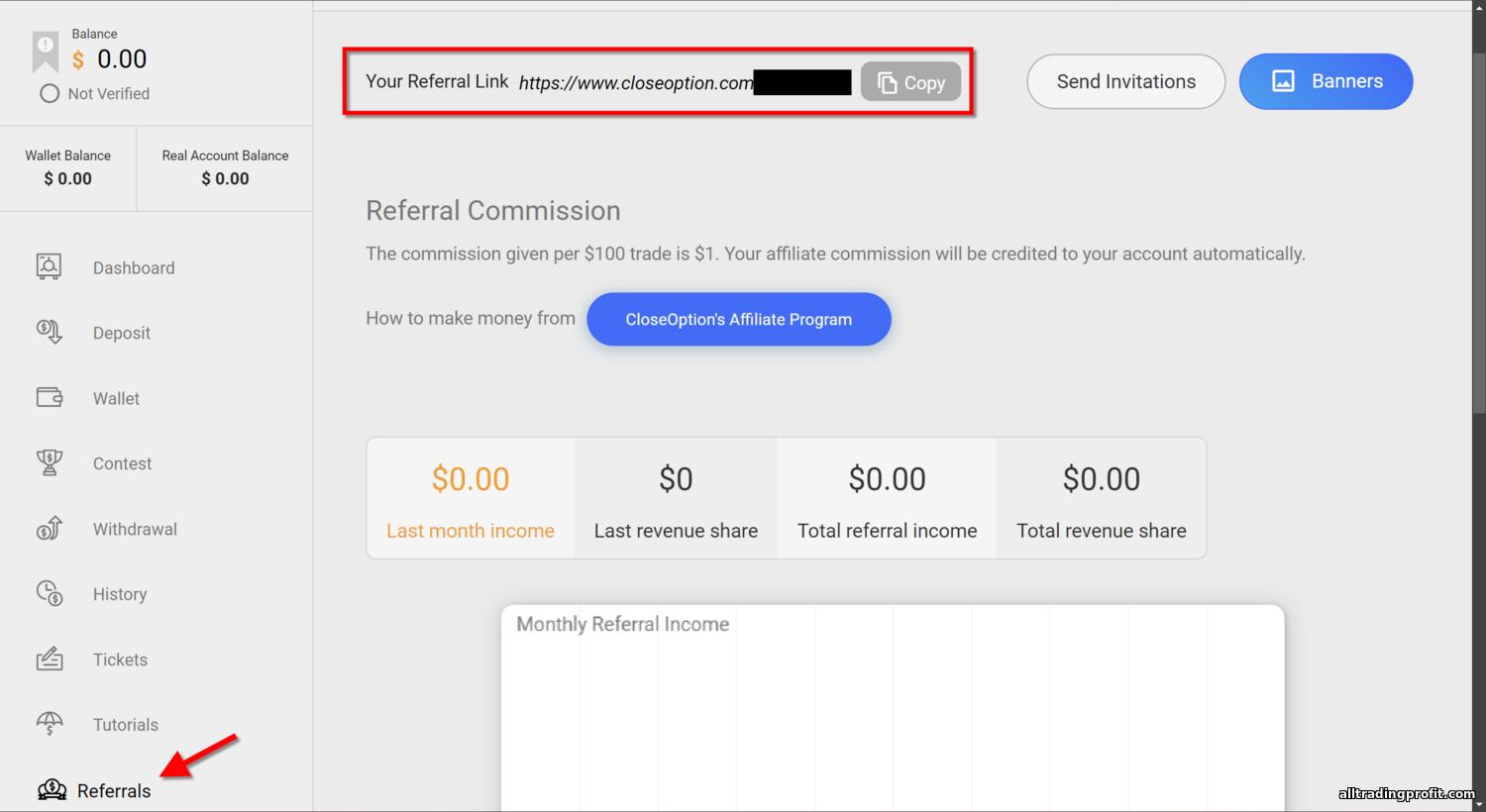Toggle the Not Verified radio circle
This screenshot has width=1486, height=812.
(50, 93)
